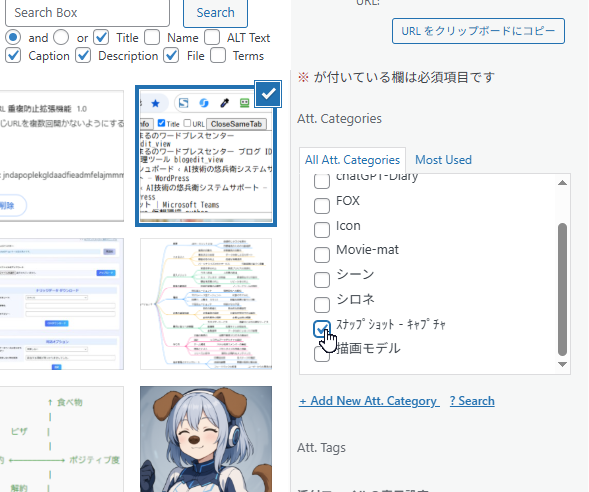Click Add New Att. Category link
The image size is (589, 492).
pyautogui.click(x=369, y=401)
